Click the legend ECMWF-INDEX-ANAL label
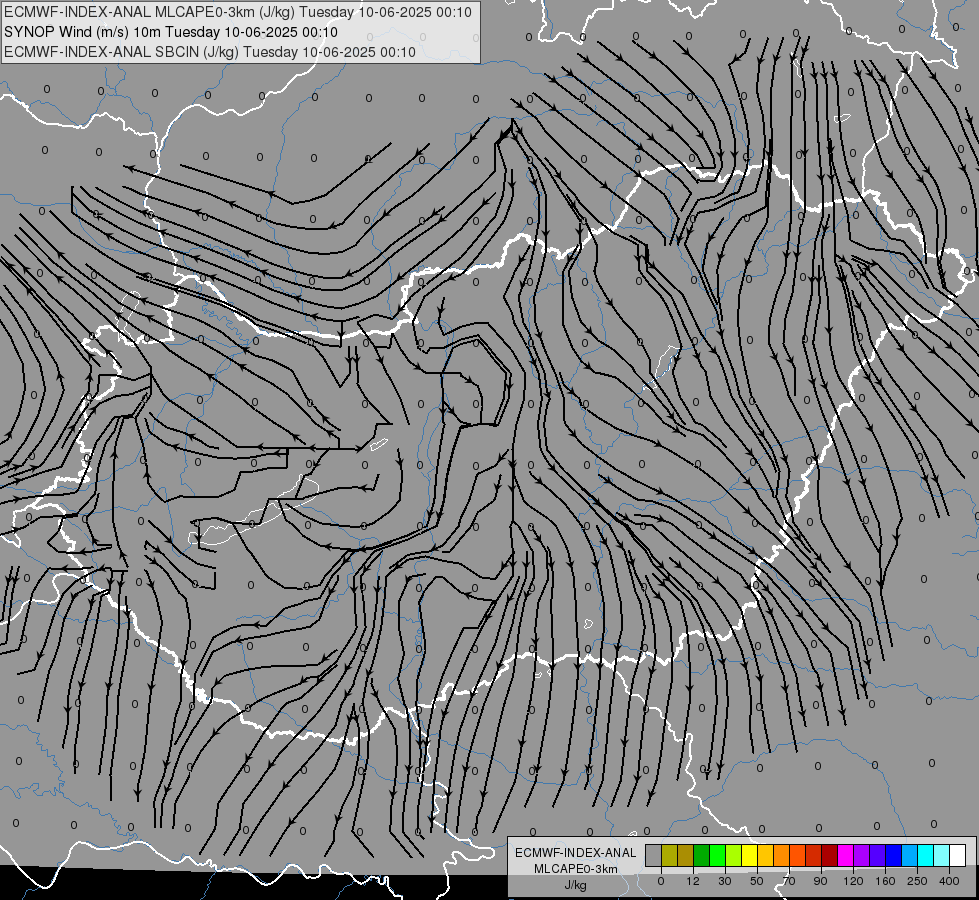The image size is (979, 900). 575,853
